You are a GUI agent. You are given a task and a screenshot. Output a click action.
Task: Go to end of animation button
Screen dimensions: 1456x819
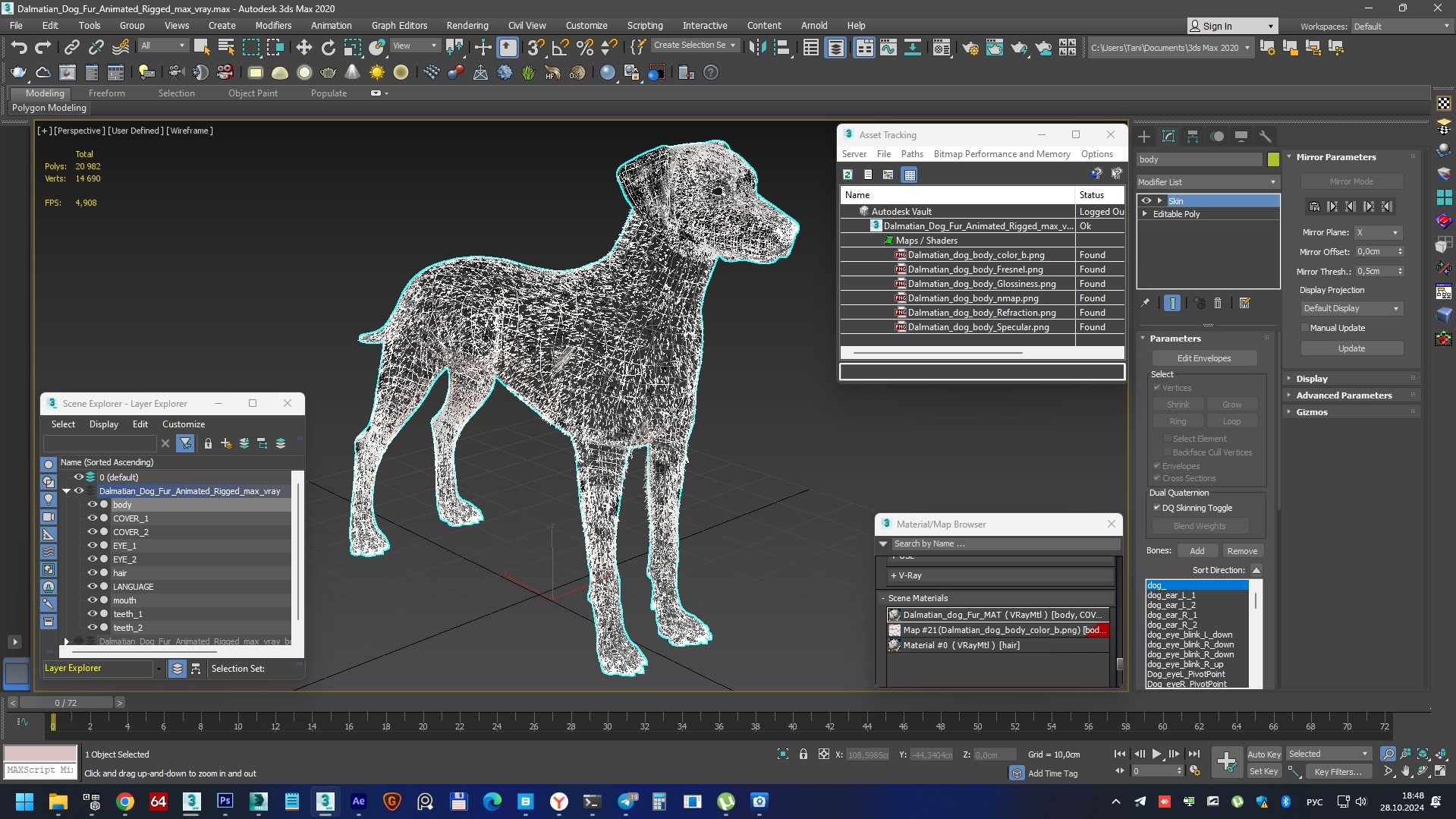pyautogui.click(x=1193, y=754)
